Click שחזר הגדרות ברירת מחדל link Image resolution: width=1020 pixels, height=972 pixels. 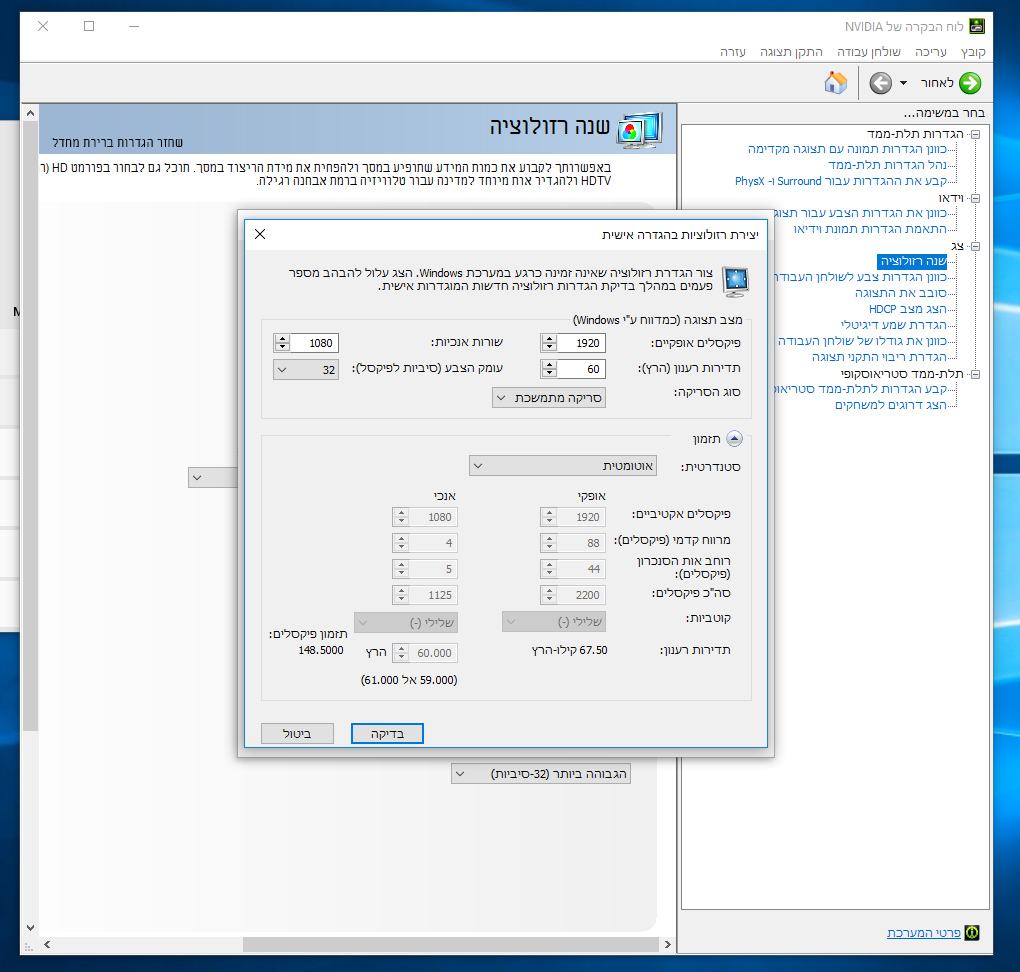[x=118, y=142]
